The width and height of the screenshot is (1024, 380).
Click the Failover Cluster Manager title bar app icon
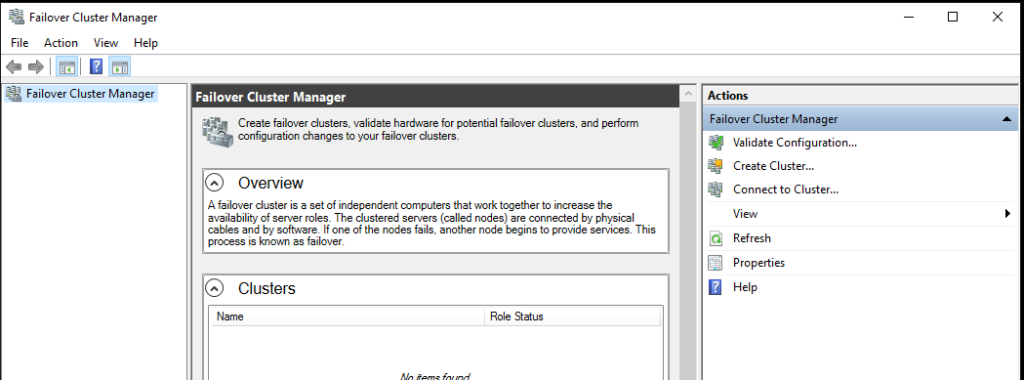[16, 17]
